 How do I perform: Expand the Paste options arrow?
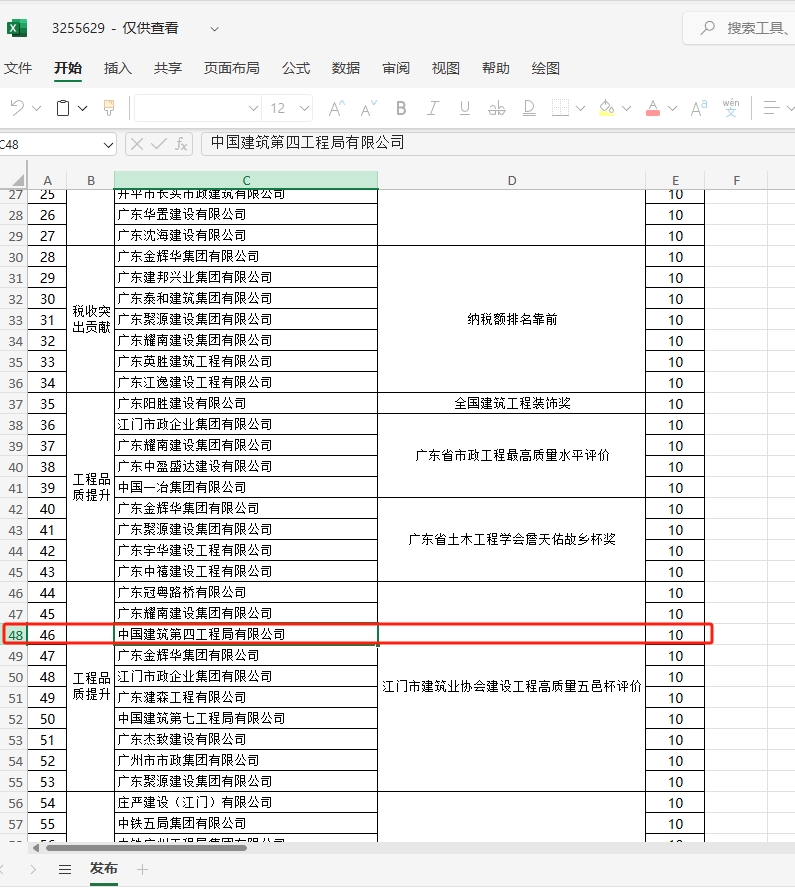(82, 108)
